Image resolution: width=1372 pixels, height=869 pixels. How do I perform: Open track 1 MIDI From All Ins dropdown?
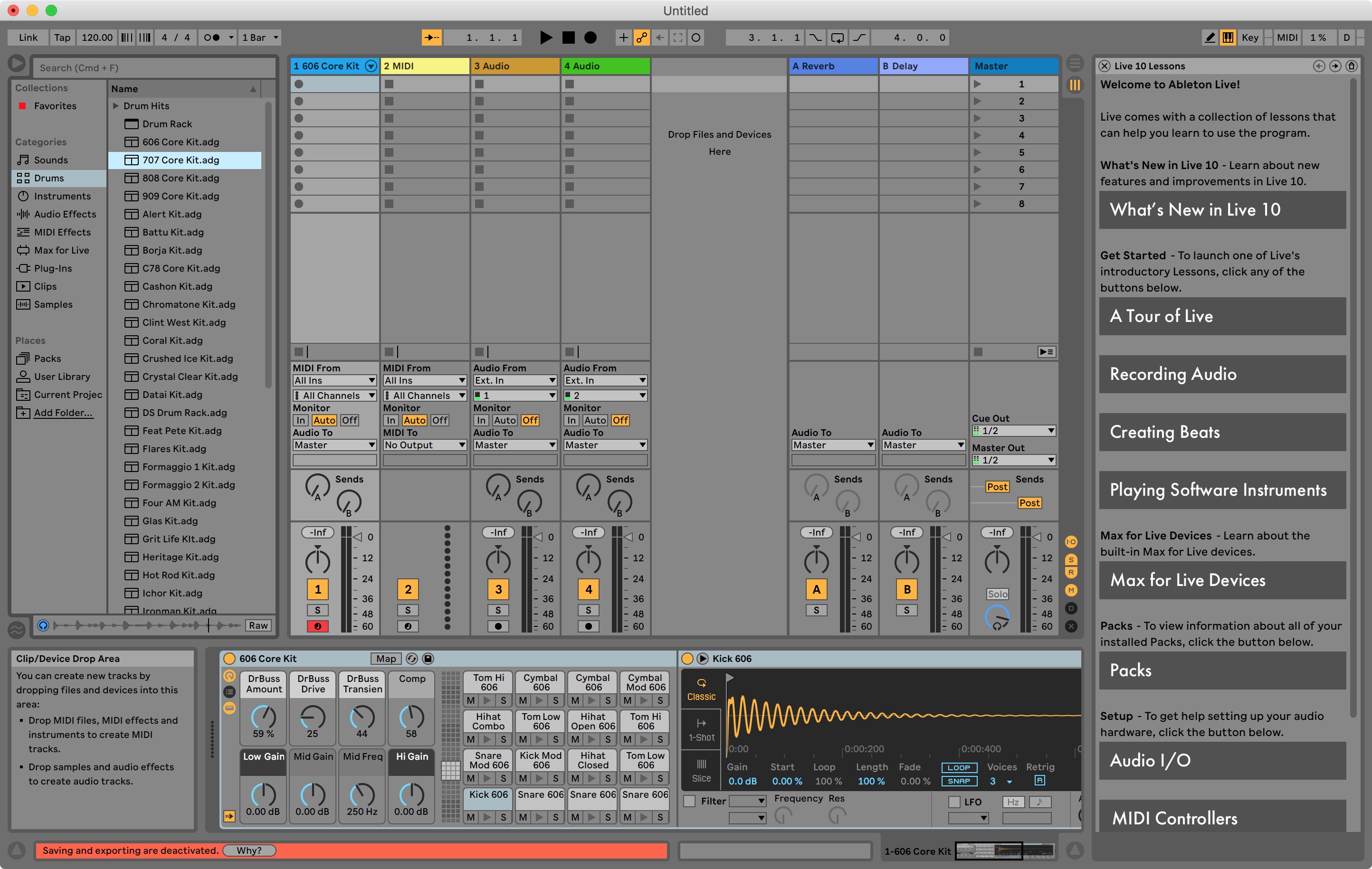point(334,380)
